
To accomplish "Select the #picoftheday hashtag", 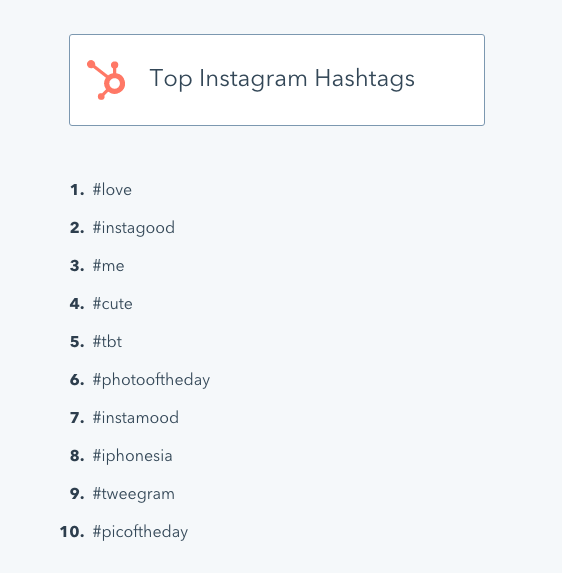I will (140, 532).
